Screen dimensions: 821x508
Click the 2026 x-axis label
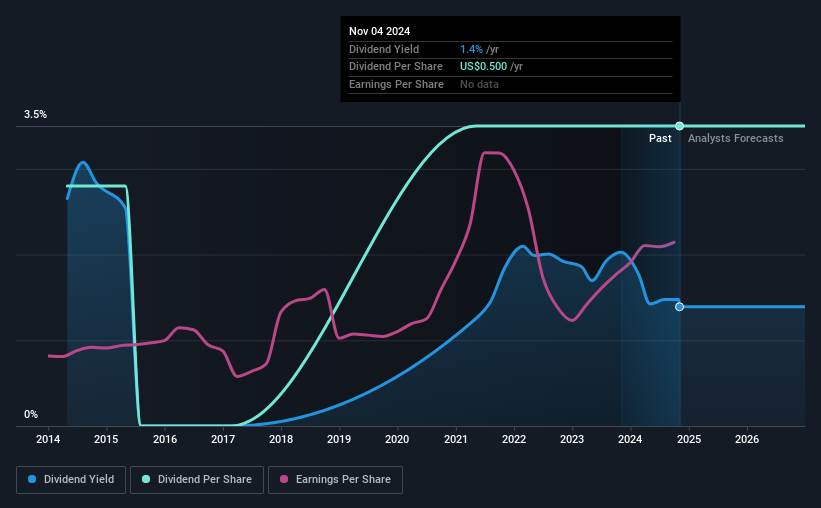(x=747, y=439)
